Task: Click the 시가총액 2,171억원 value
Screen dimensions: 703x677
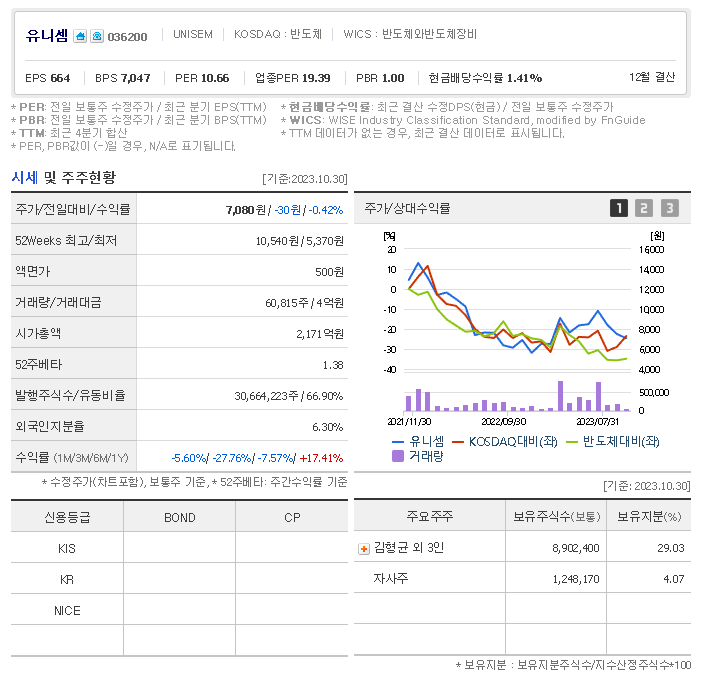Action: click(x=320, y=334)
